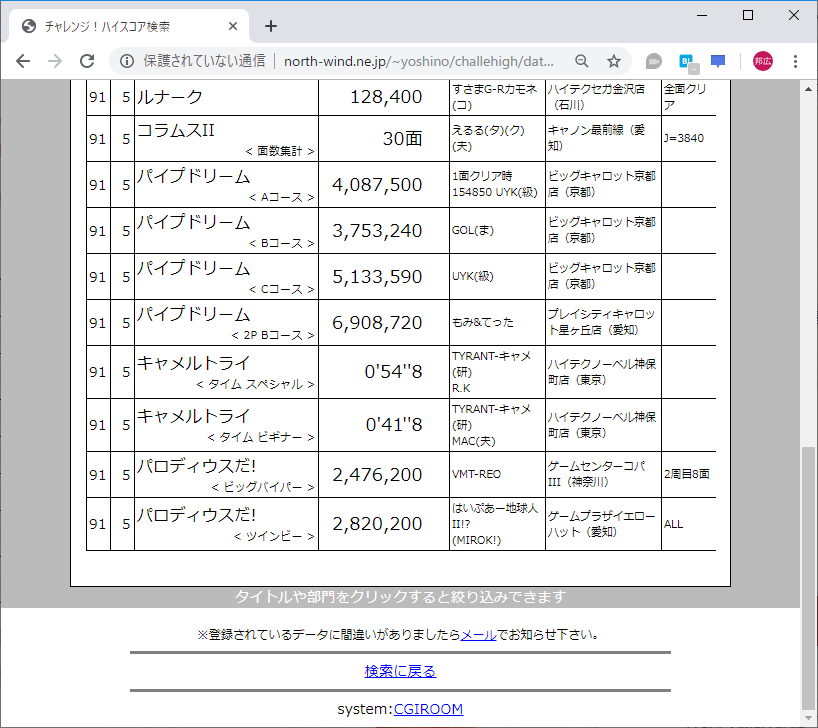Click the < Aコース > category
The width and height of the screenshot is (818, 728).
coord(281,197)
